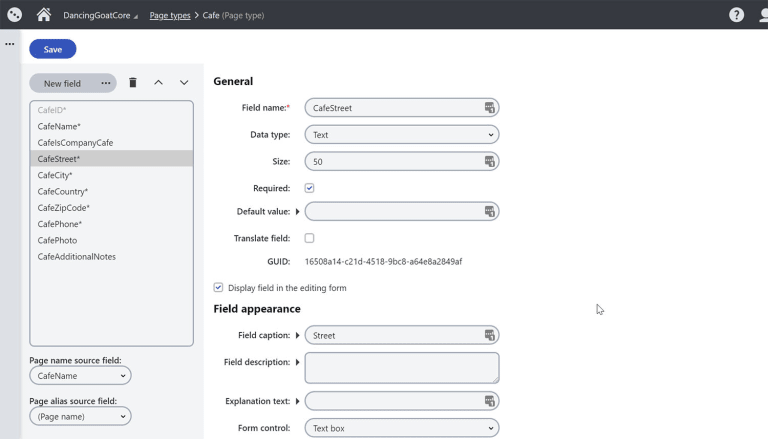Open the Form control dropdown
768x439 pixels.
point(402,428)
